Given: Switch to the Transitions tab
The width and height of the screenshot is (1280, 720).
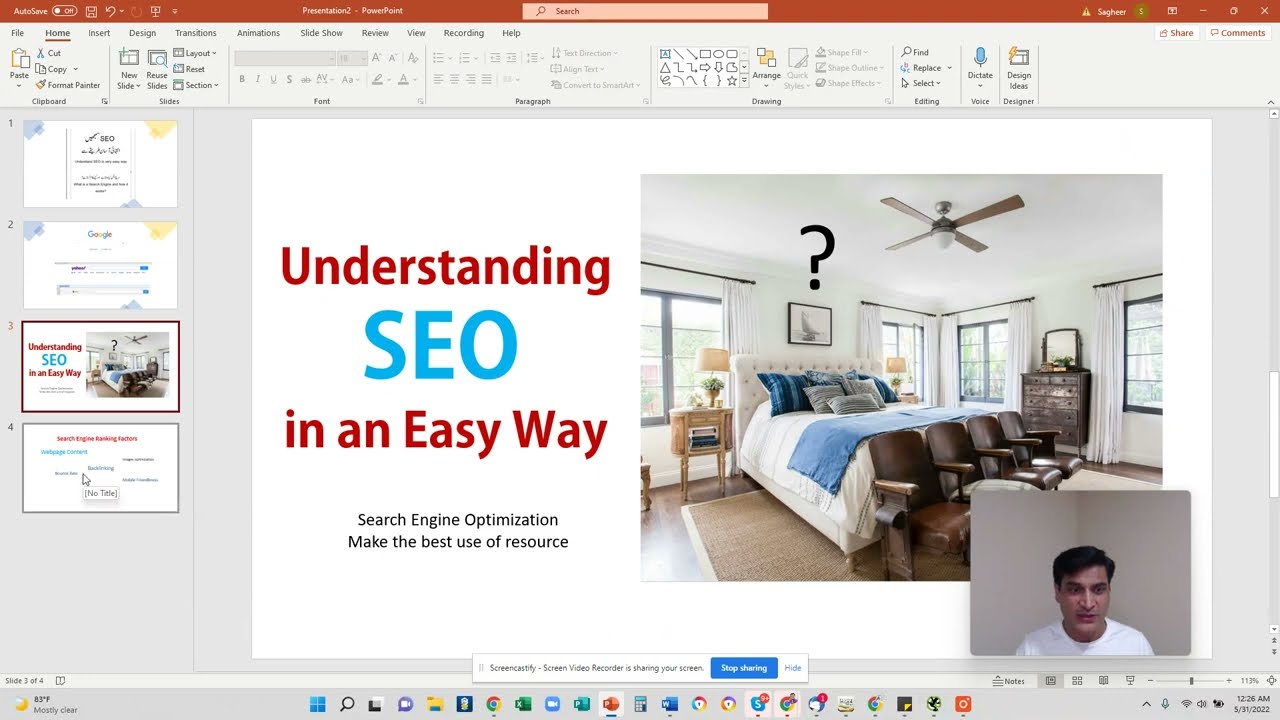Looking at the screenshot, I should pos(196,33).
